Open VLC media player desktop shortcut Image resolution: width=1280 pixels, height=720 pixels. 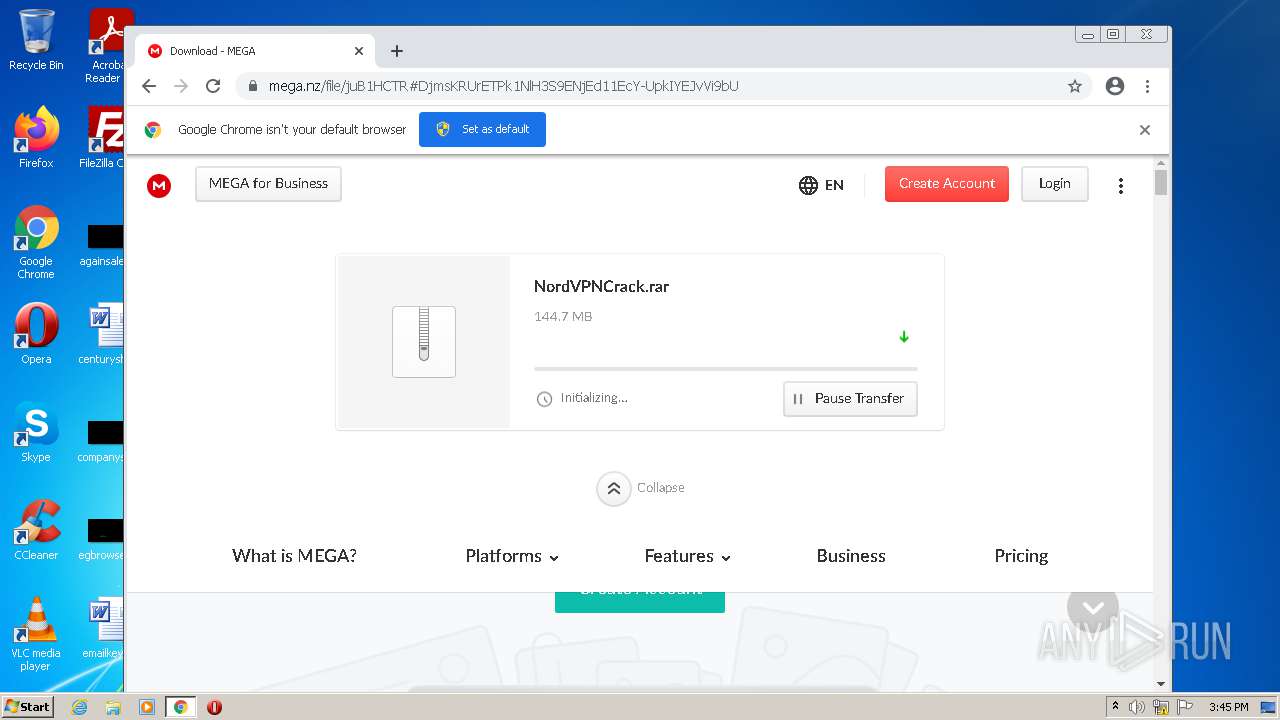pos(36,634)
